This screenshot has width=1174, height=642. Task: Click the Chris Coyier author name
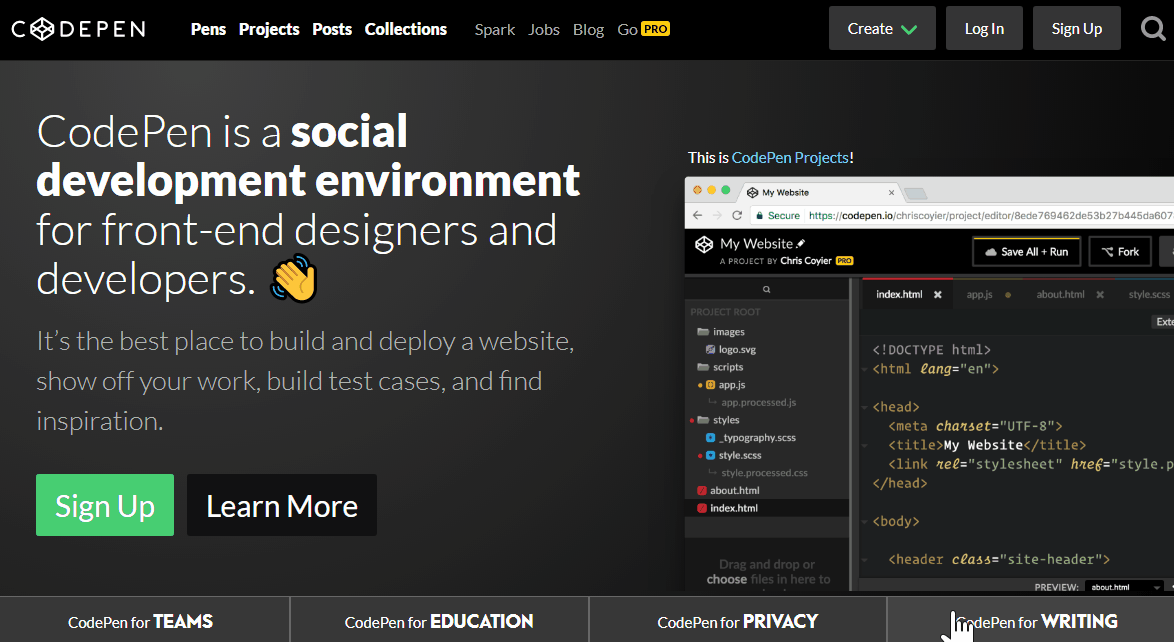click(806, 261)
